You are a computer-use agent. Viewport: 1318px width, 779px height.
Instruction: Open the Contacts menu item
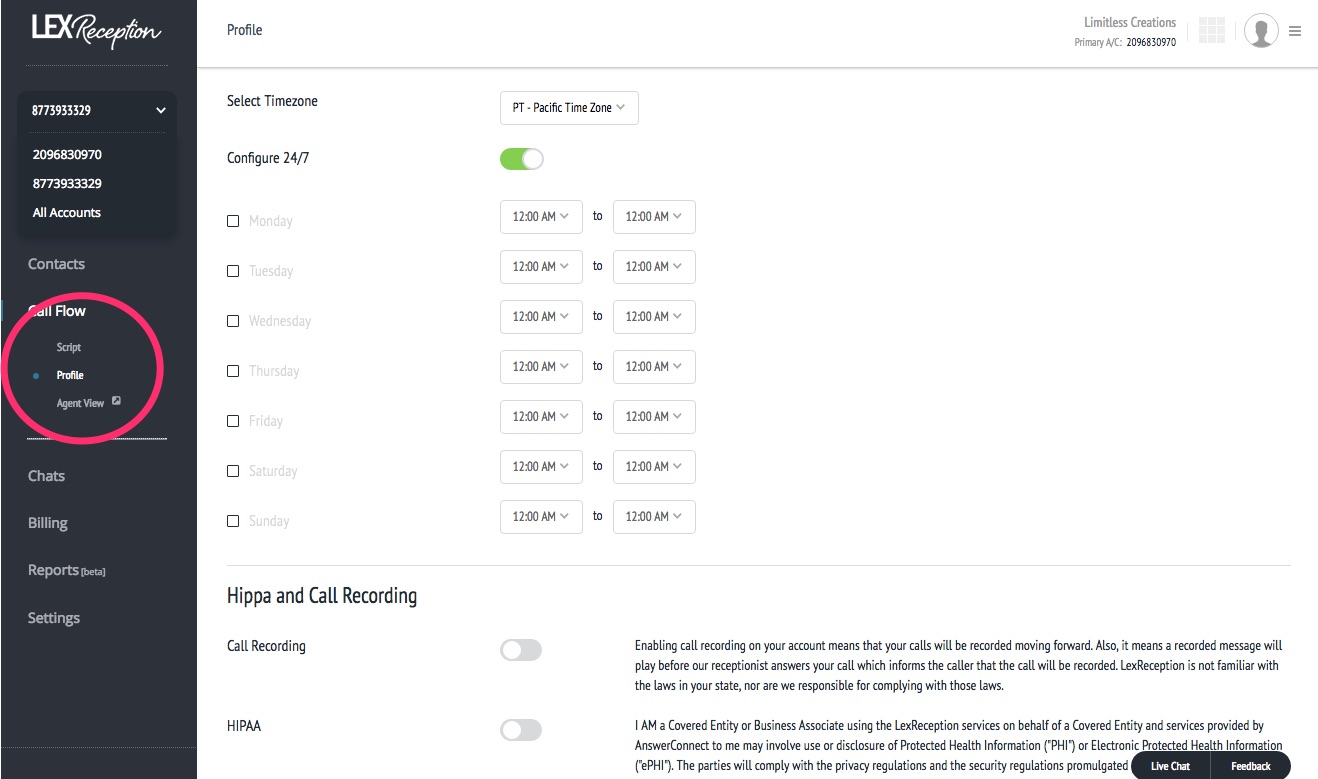(x=56, y=264)
